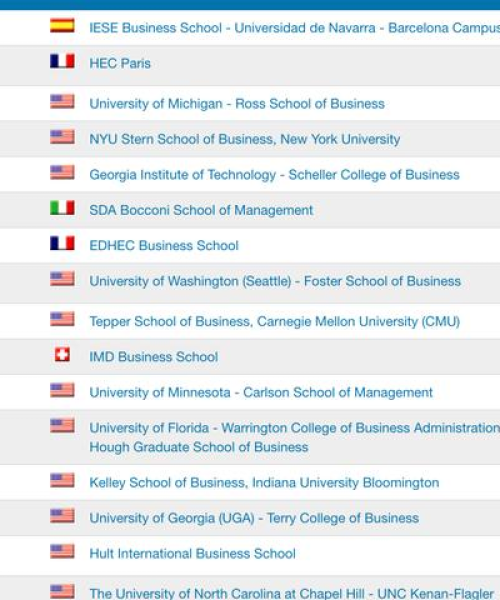
Task: Click the US flag beside University of Michigan
Action: pyautogui.click(x=62, y=102)
